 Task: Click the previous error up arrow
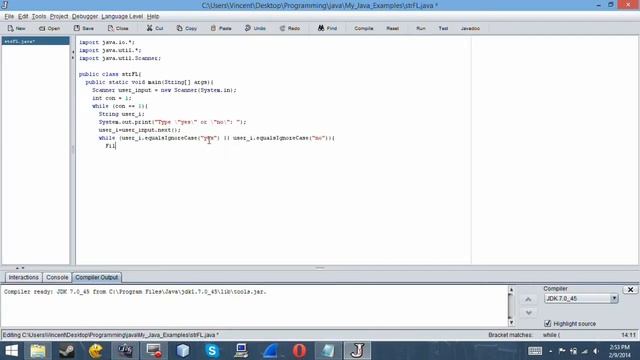pyautogui.click(x=528, y=300)
